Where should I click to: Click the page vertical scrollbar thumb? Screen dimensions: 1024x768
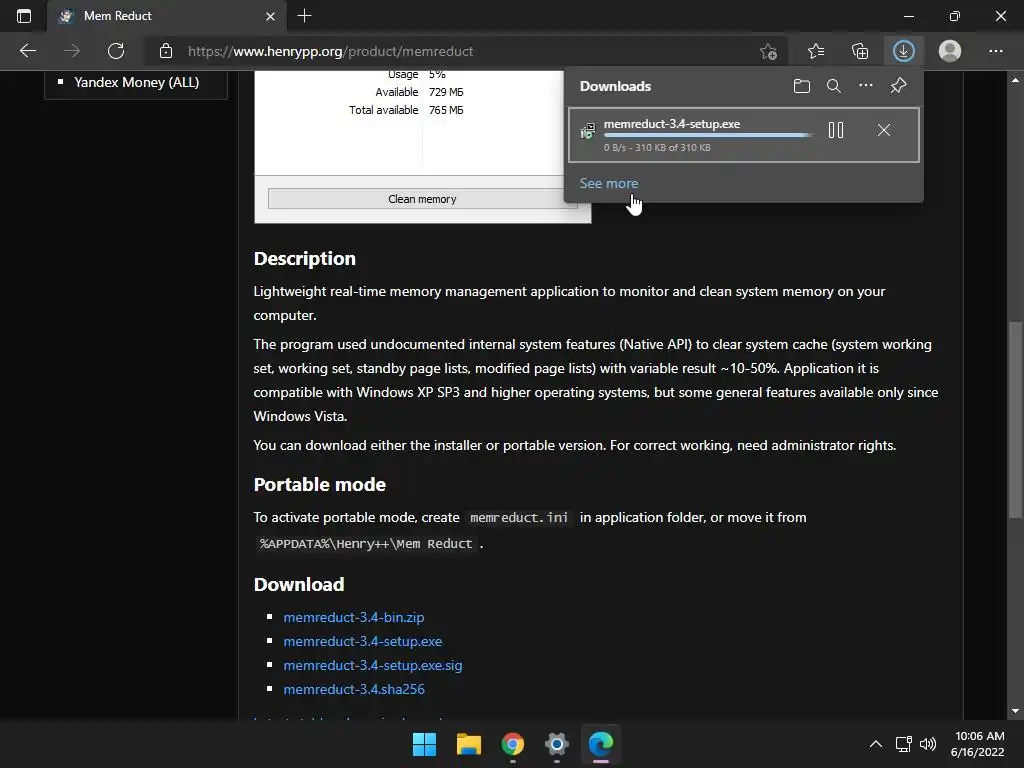[x=1015, y=418]
